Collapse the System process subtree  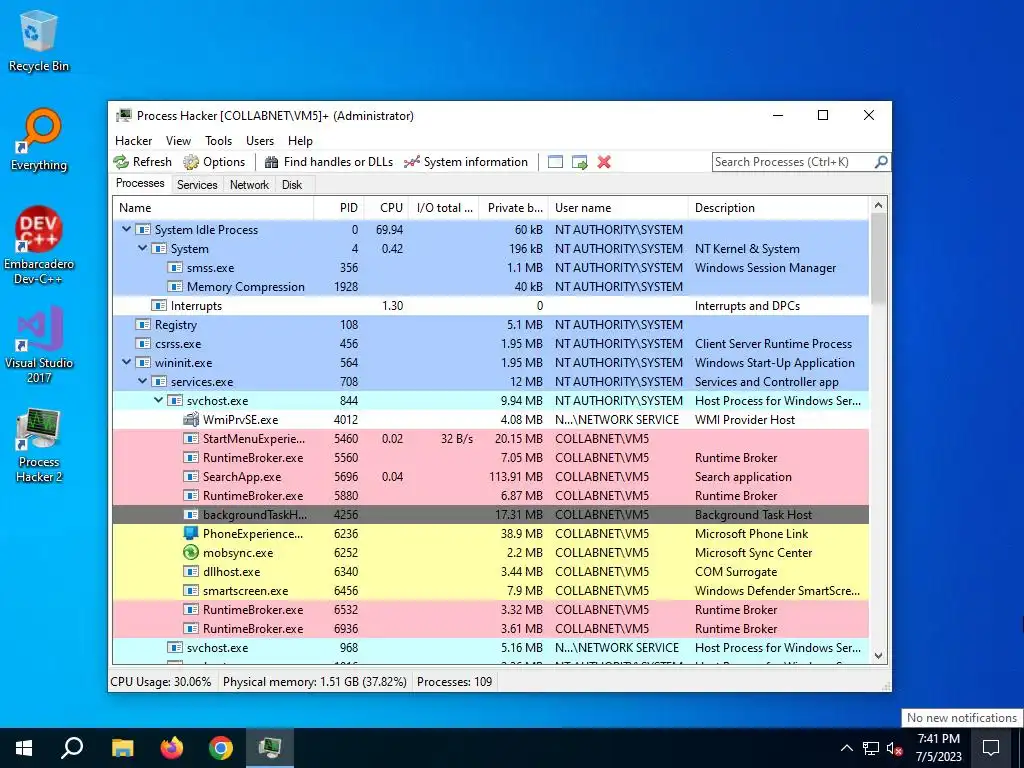(142, 248)
